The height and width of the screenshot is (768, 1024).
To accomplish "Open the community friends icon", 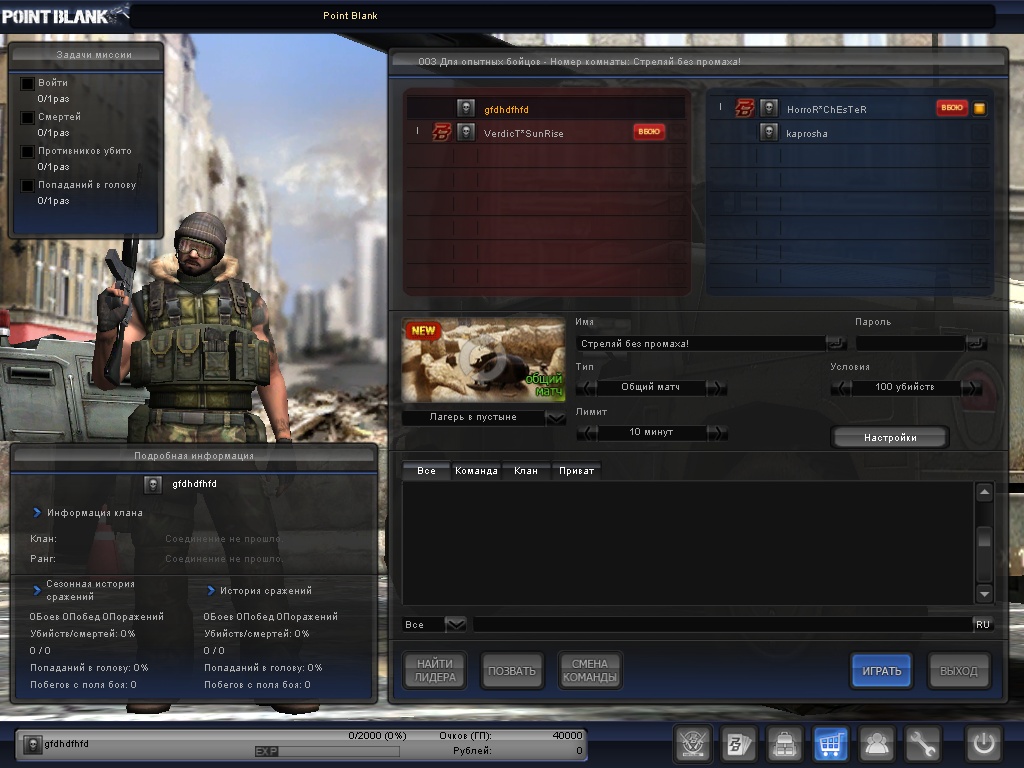I will click(877, 744).
